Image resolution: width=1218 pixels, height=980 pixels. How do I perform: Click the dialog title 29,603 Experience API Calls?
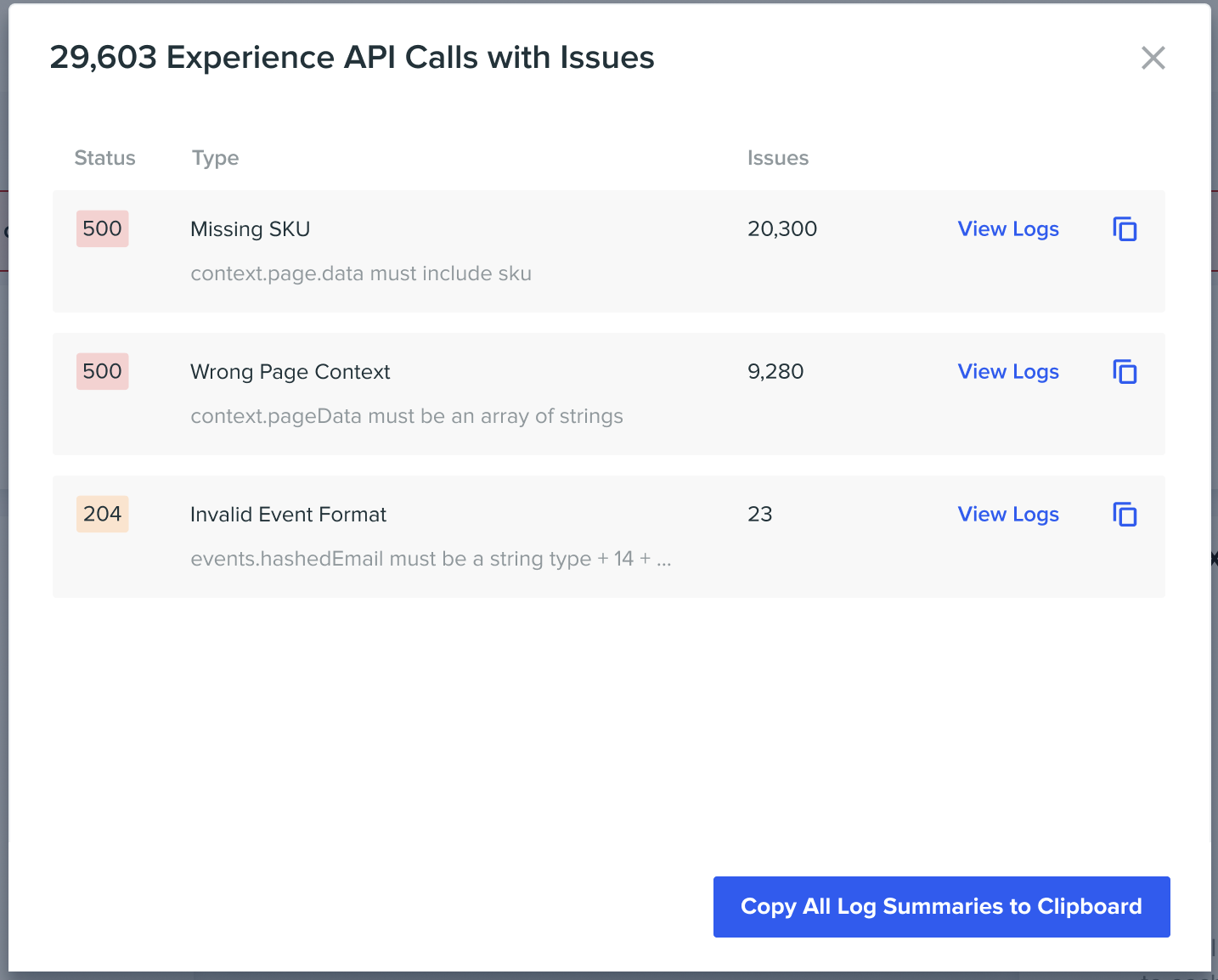tap(352, 58)
